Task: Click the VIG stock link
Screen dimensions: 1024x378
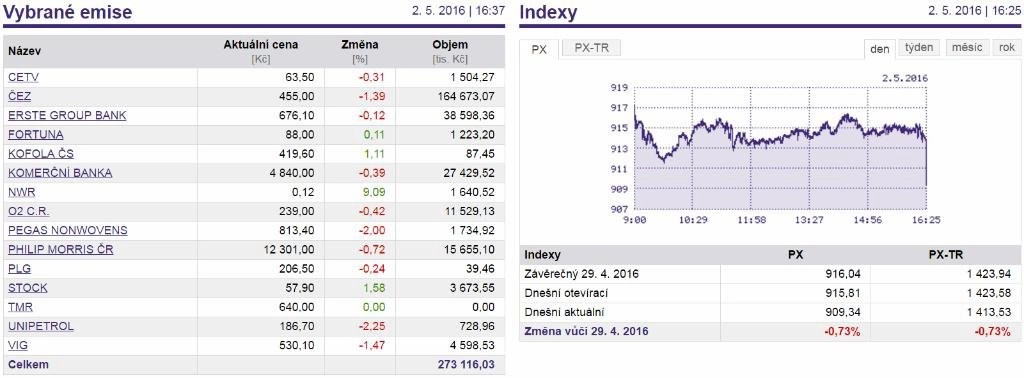Action: [18, 345]
